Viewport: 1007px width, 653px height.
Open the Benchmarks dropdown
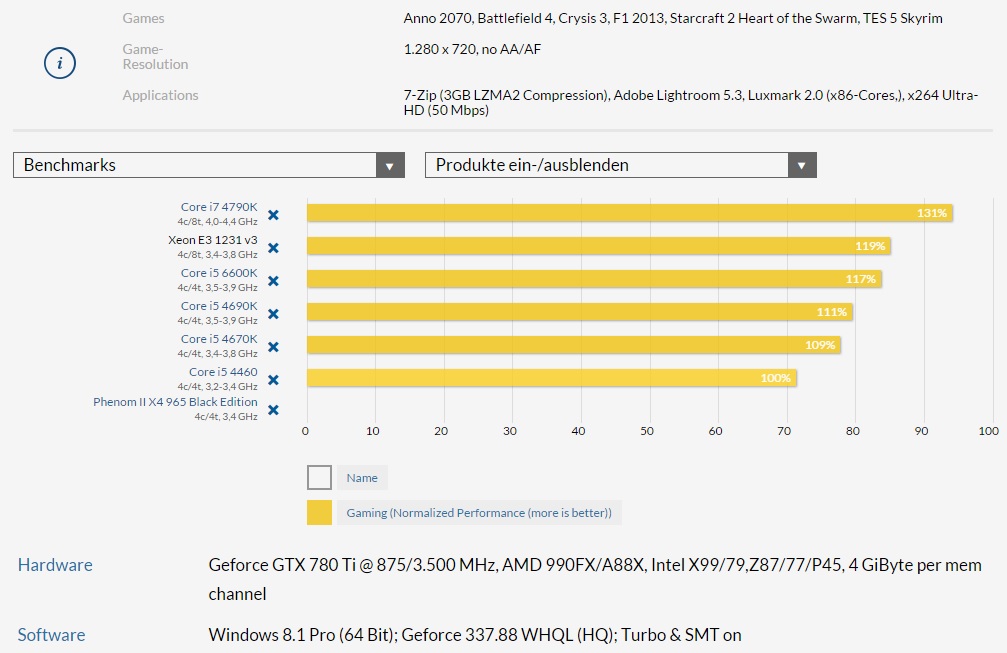click(x=209, y=165)
